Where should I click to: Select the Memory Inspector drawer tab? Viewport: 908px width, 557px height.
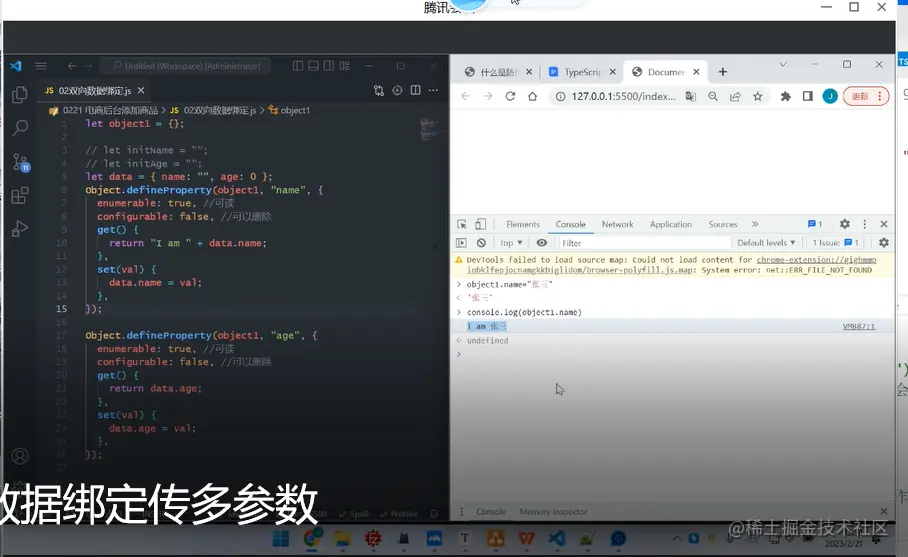(x=553, y=512)
